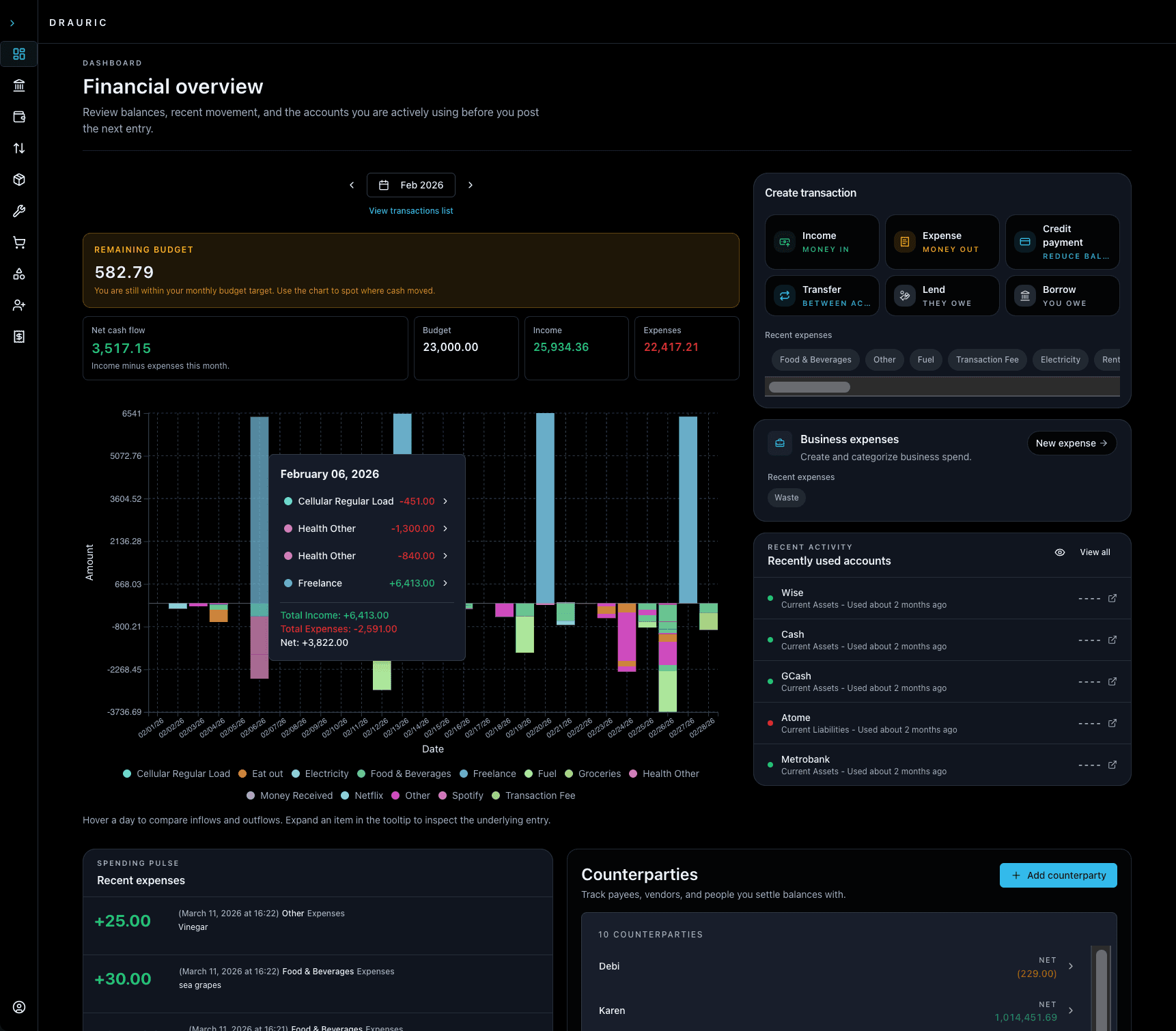Open the Feb 2026 date picker
The height and width of the screenshot is (1031, 1176).
pos(410,185)
